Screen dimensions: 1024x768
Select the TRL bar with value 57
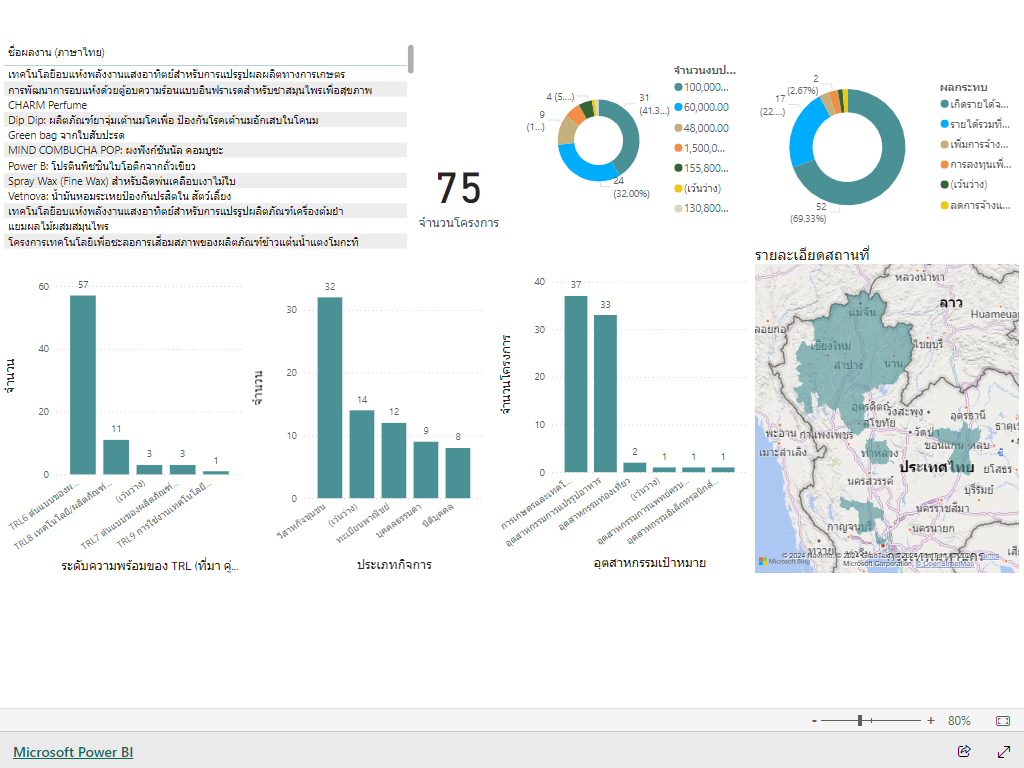point(83,384)
